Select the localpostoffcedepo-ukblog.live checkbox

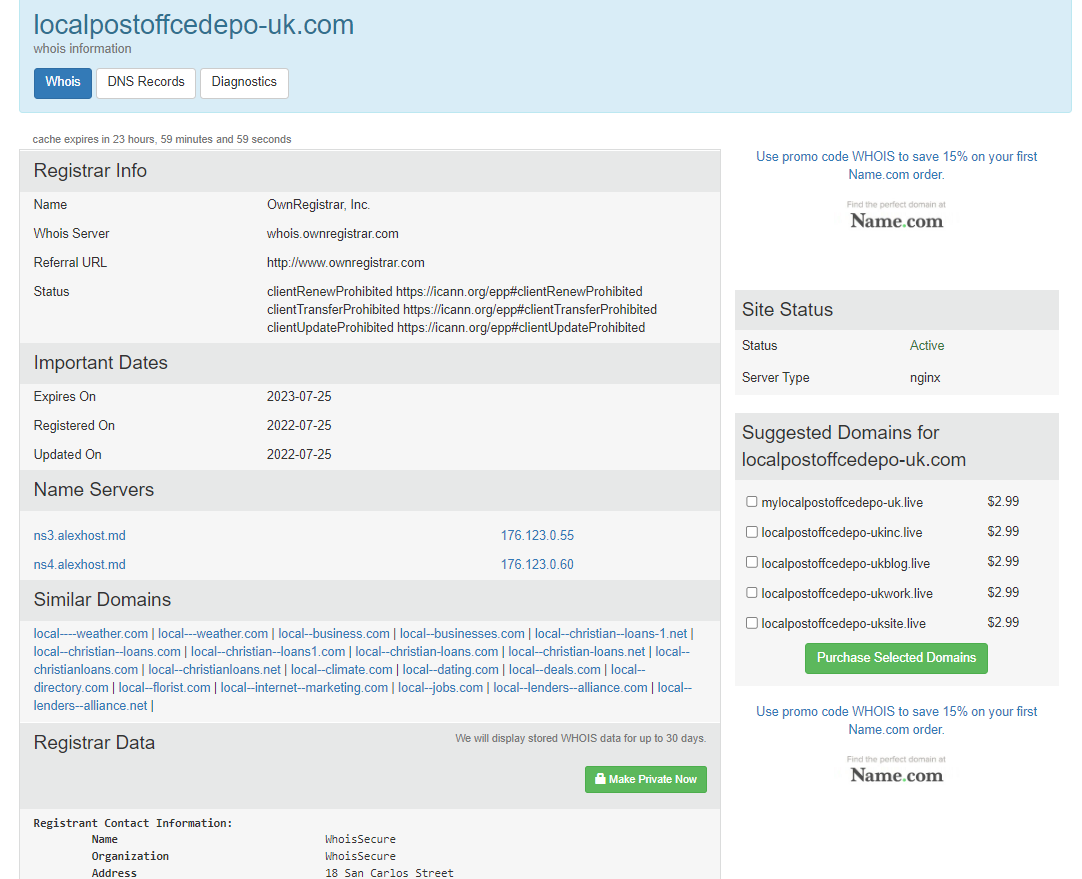click(x=751, y=562)
